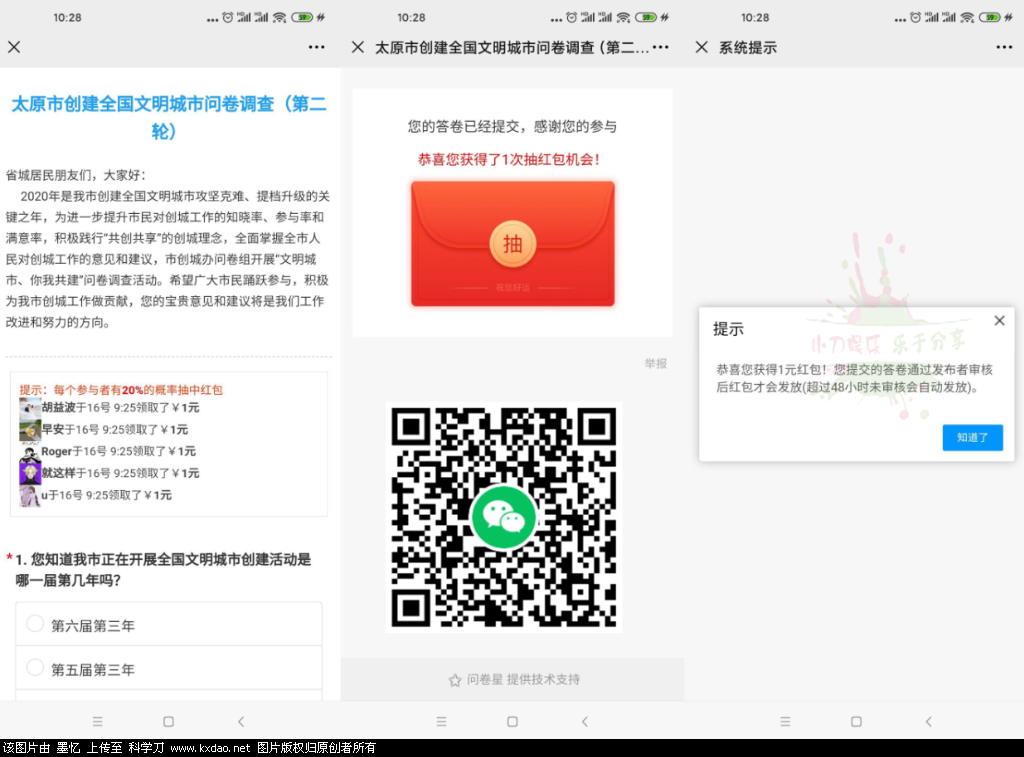The height and width of the screenshot is (757, 1024).
Task: Tap the Android back arrow on left screen
Action: coord(241,721)
